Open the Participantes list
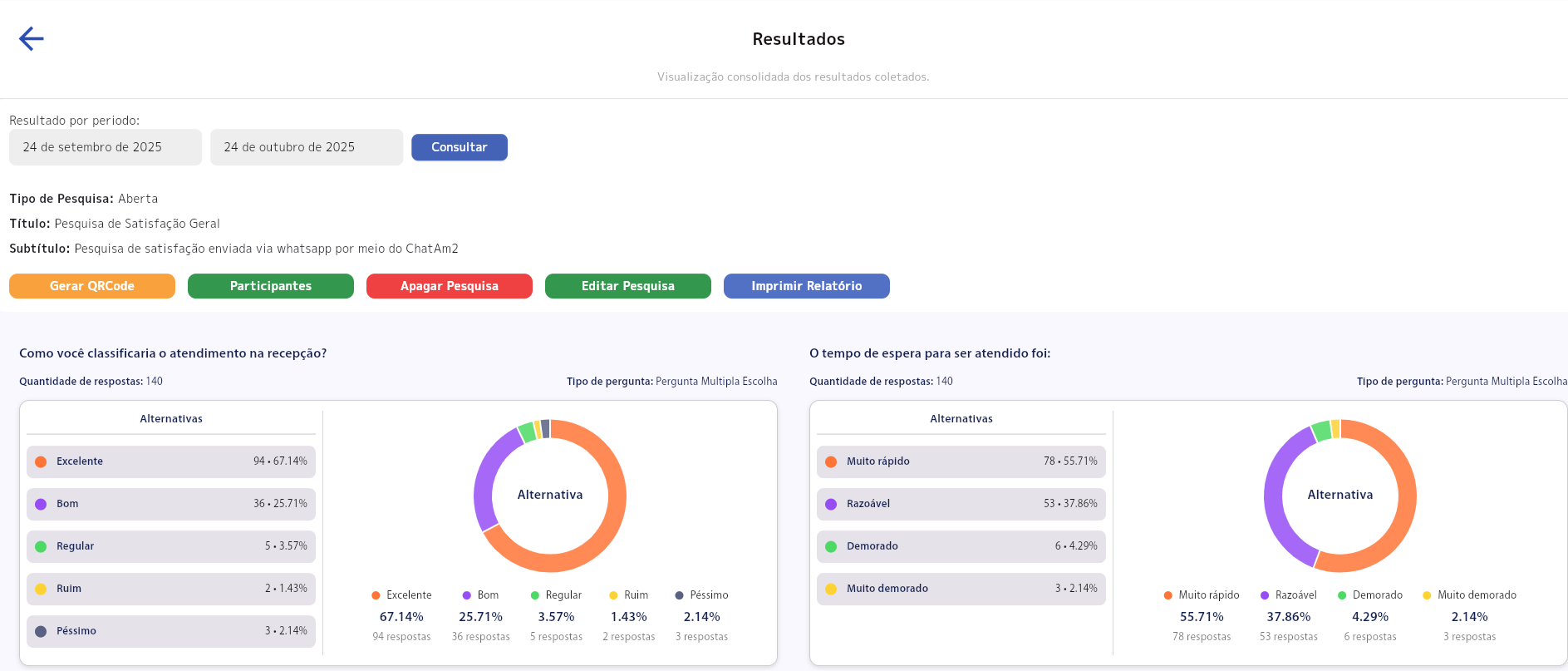The width and height of the screenshot is (1568, 671). coord(271,286)
